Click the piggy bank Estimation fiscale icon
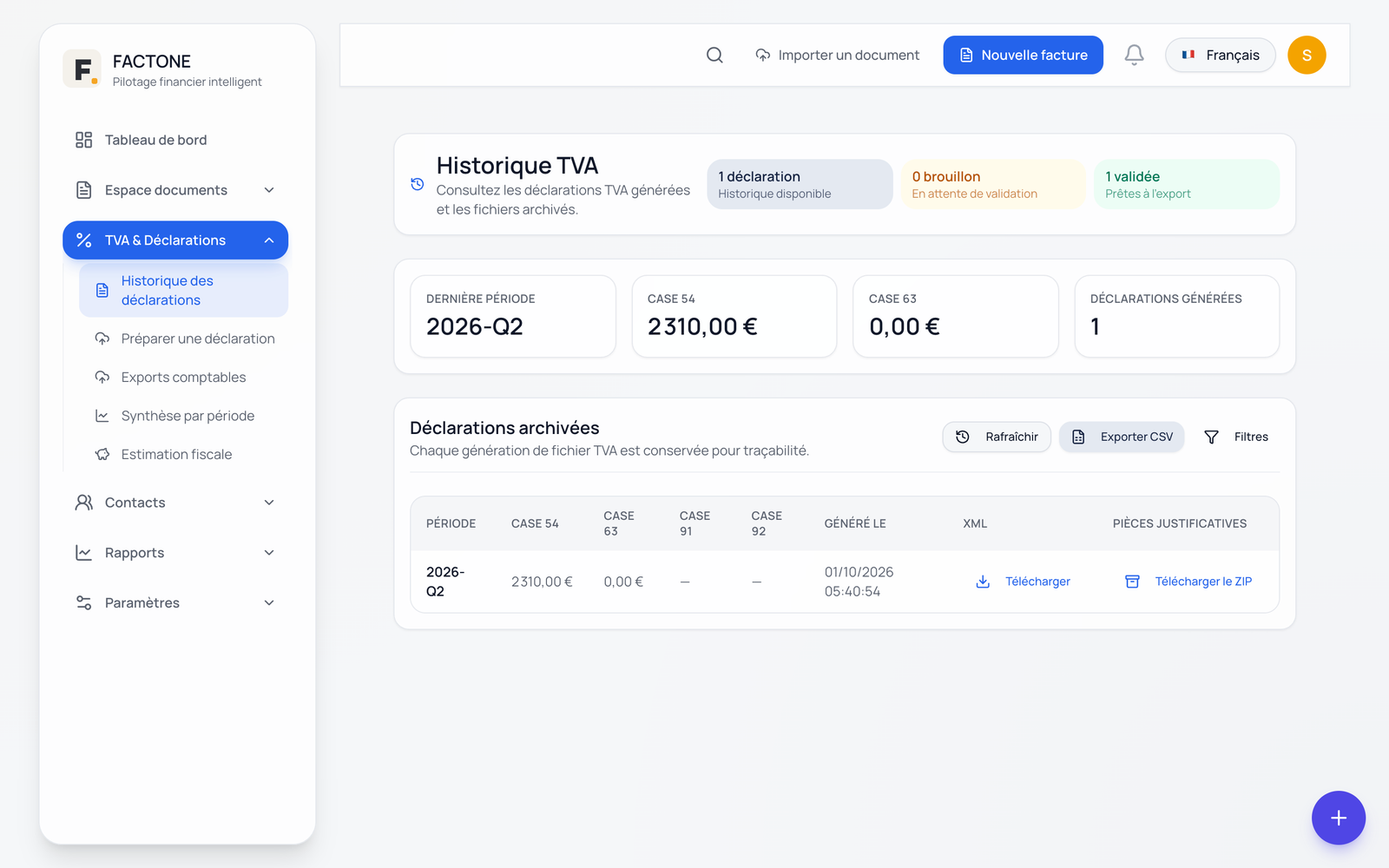 click(x=102, y=454)
